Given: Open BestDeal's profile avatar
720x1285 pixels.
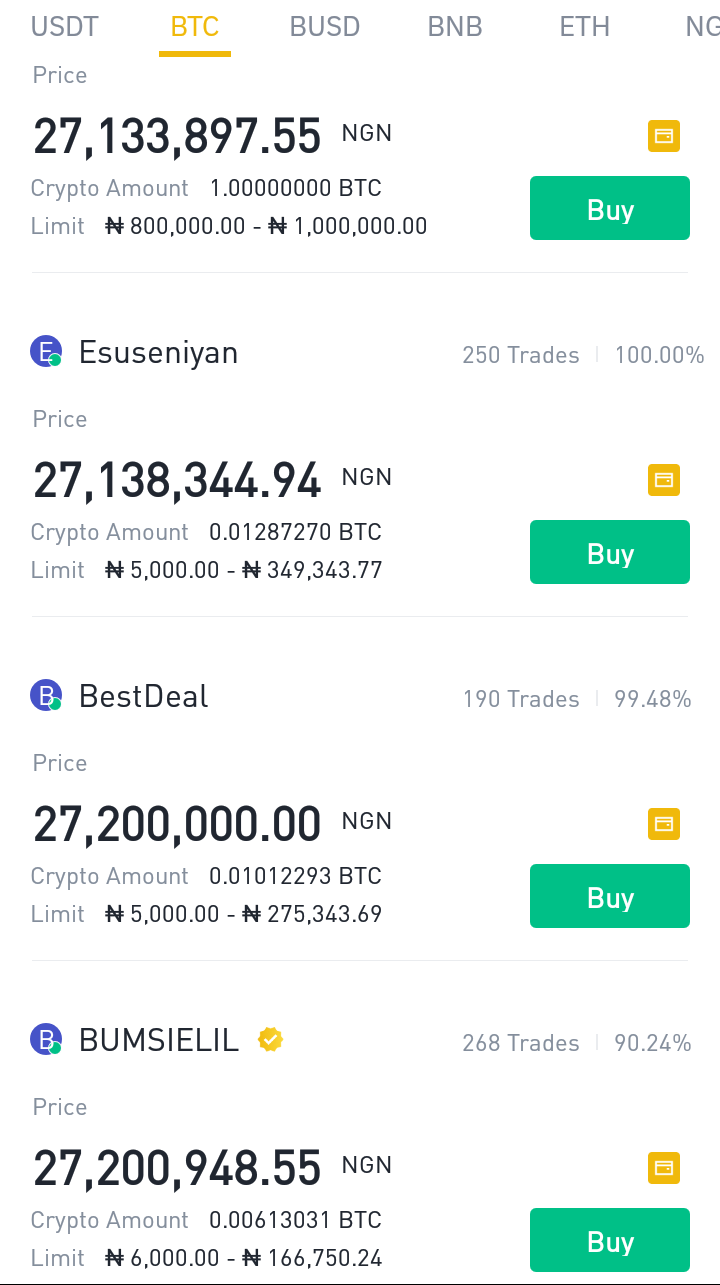Looking at the screenshot, I should point(46,696).
